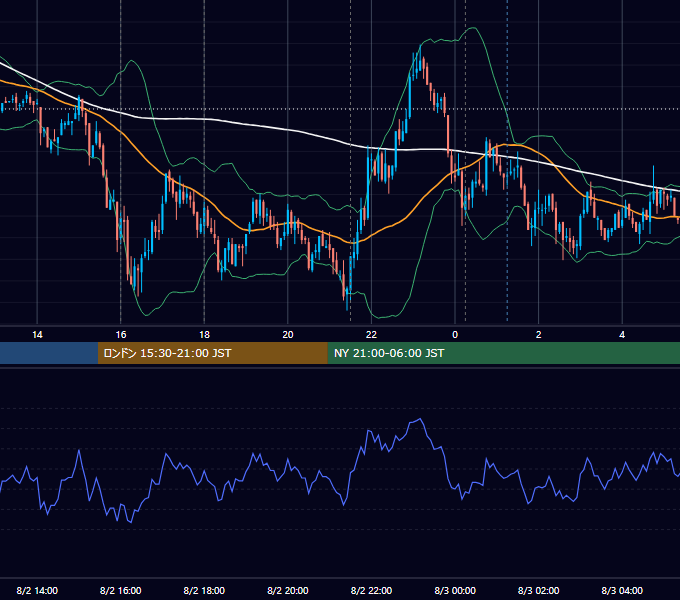This screenshot has height=600, width=680.
Task: Click hour label 14 on chart axis
Action: pos(37,335)
